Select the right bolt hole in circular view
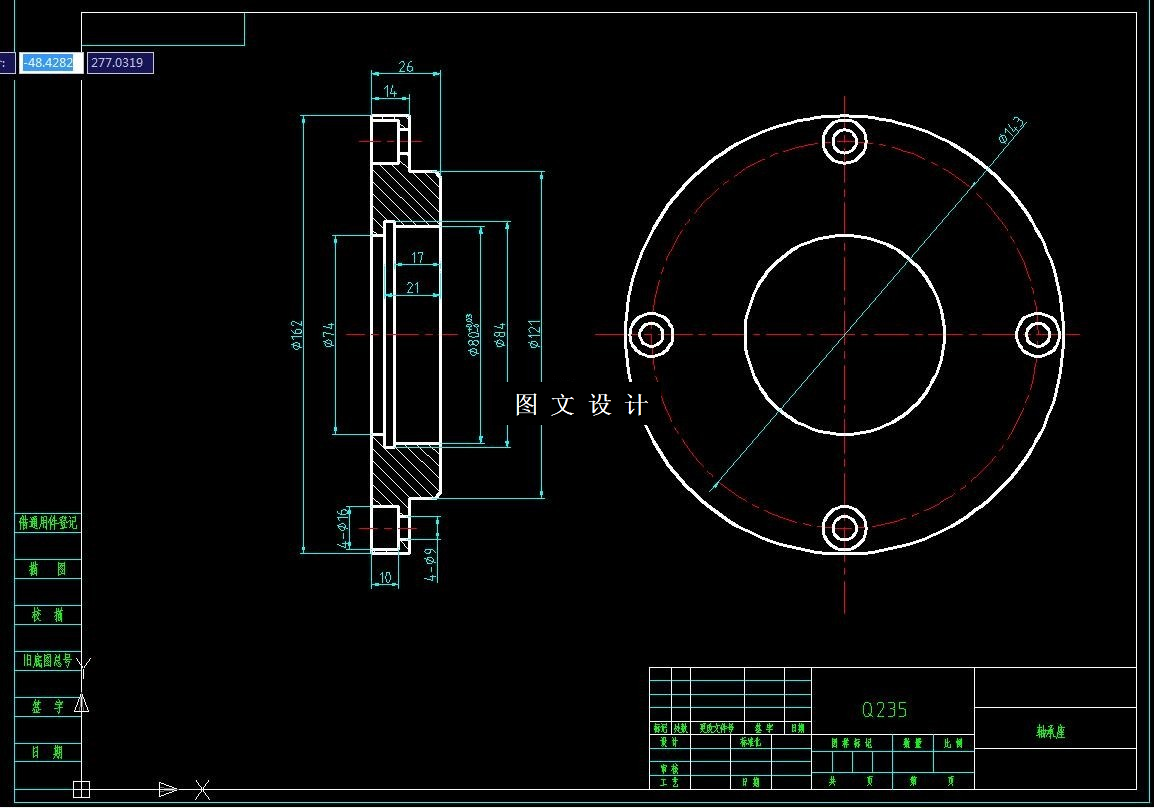 click(1038, 335)
